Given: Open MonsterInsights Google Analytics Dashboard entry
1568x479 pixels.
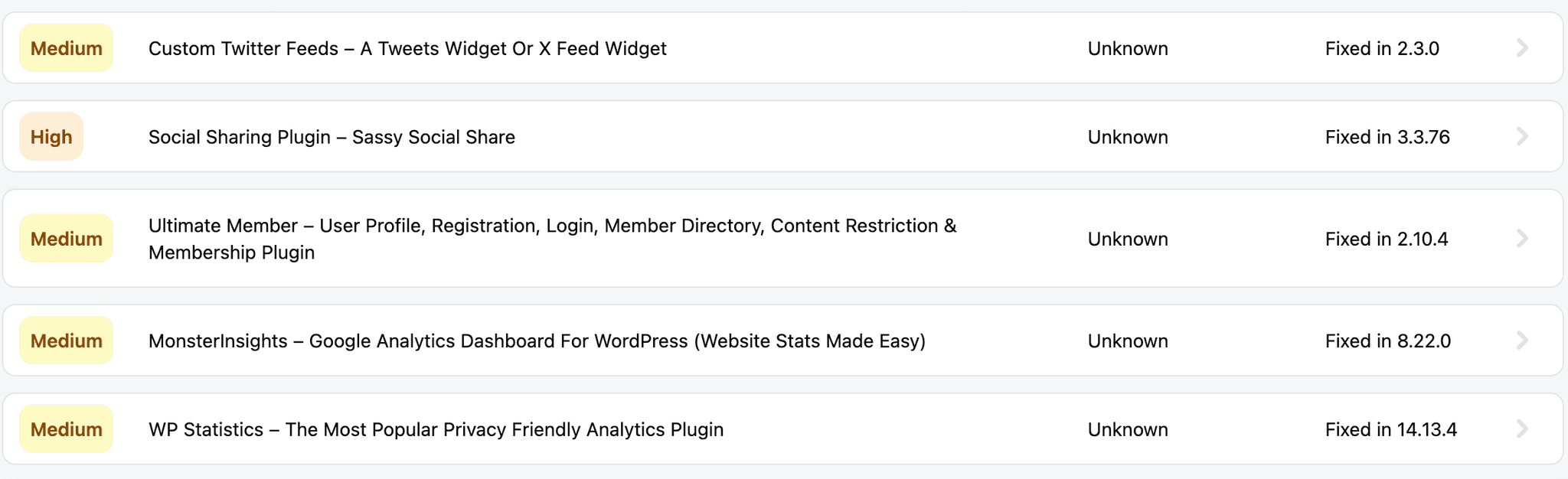Looking at the screenshot, I should 537,341.
